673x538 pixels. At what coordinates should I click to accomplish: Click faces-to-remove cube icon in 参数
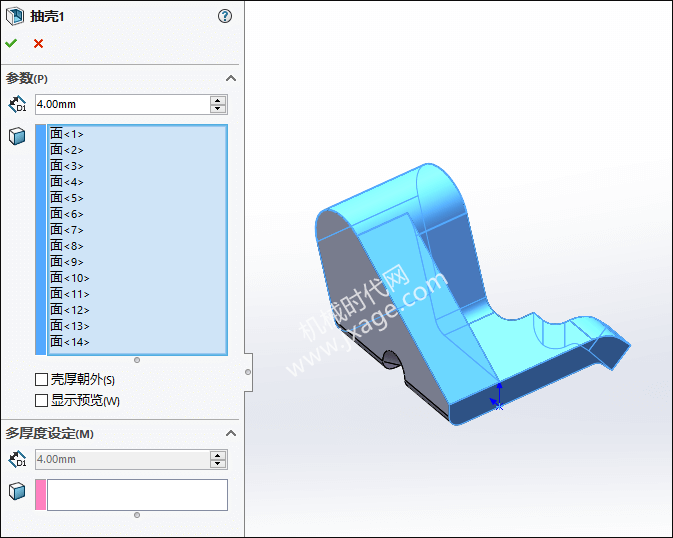point(17,136)
